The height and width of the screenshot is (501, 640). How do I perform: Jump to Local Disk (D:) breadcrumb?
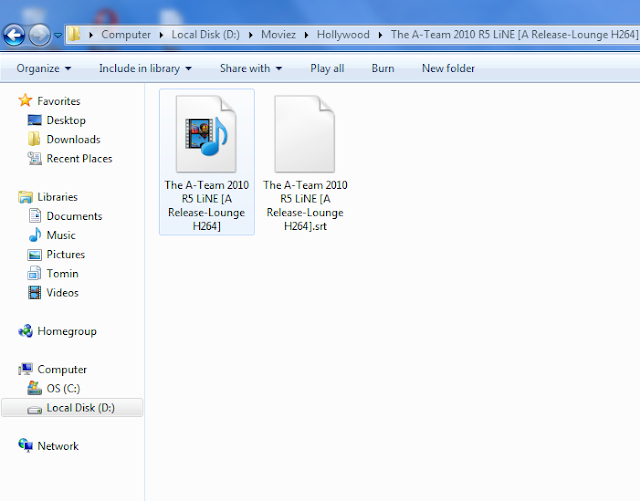click(x=205, y=35)
